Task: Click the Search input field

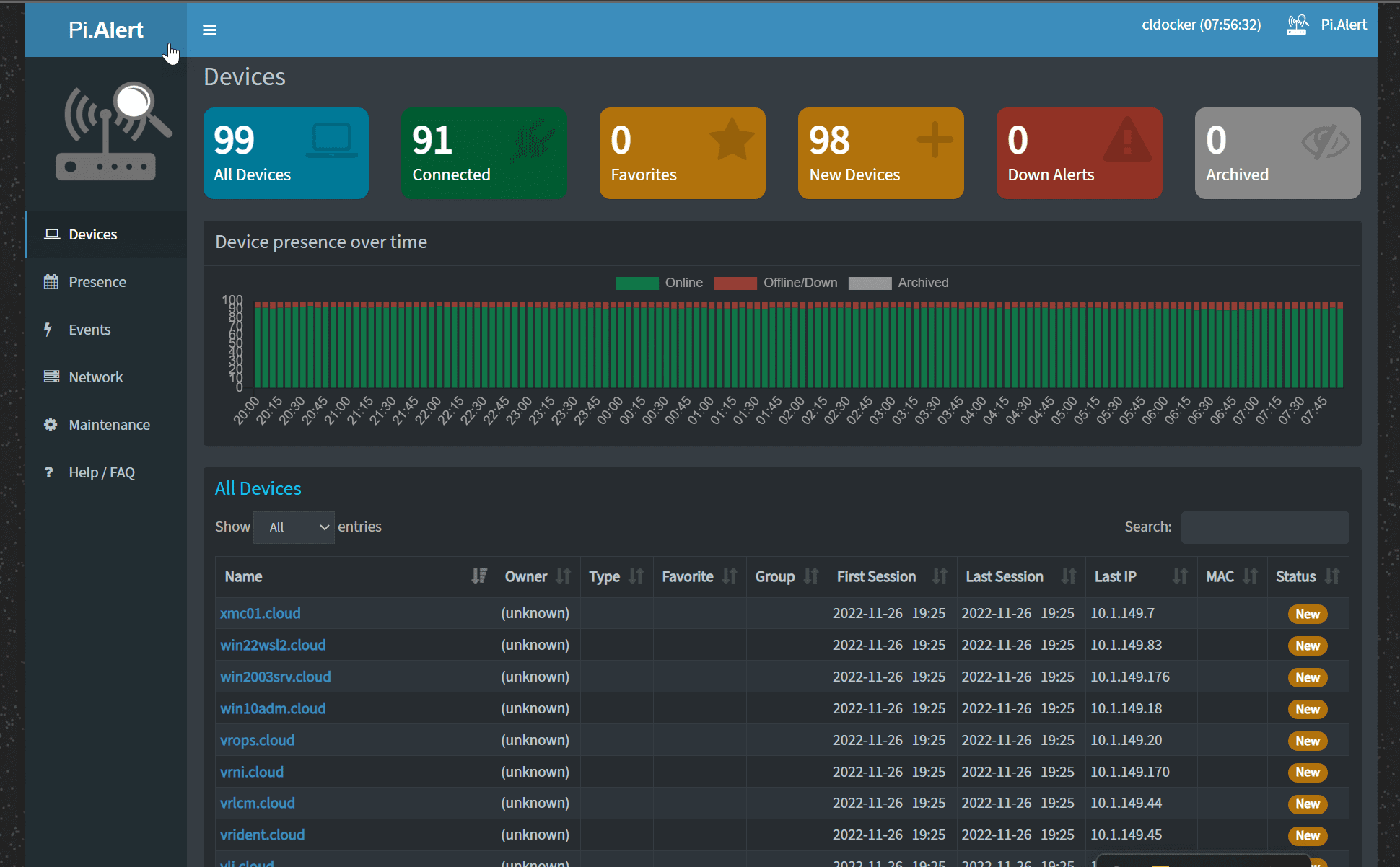Action: [x=1264, y=527]
